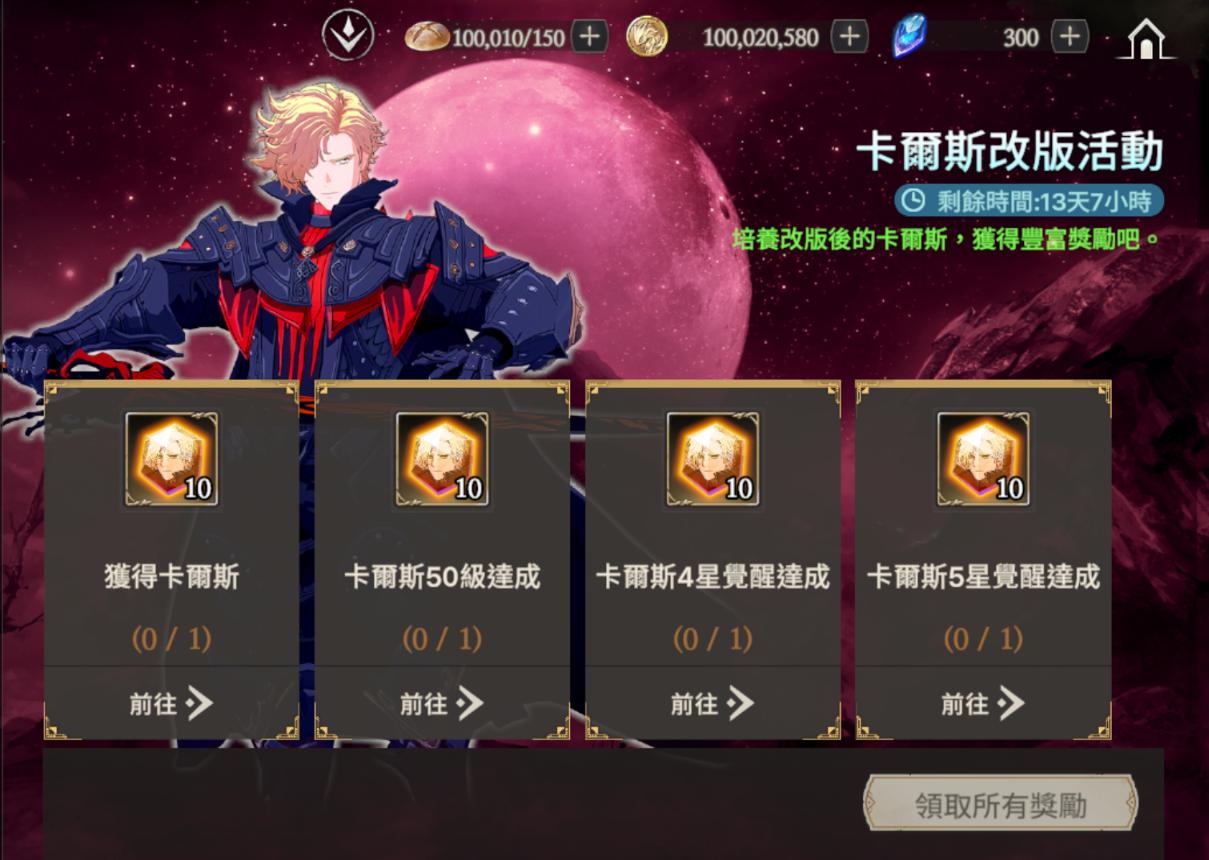Select reward shard icon for 卡爾斯50級達成
Image resolution: width=1209 pixels, height=860 pixels.
click(x=442, y=459)
